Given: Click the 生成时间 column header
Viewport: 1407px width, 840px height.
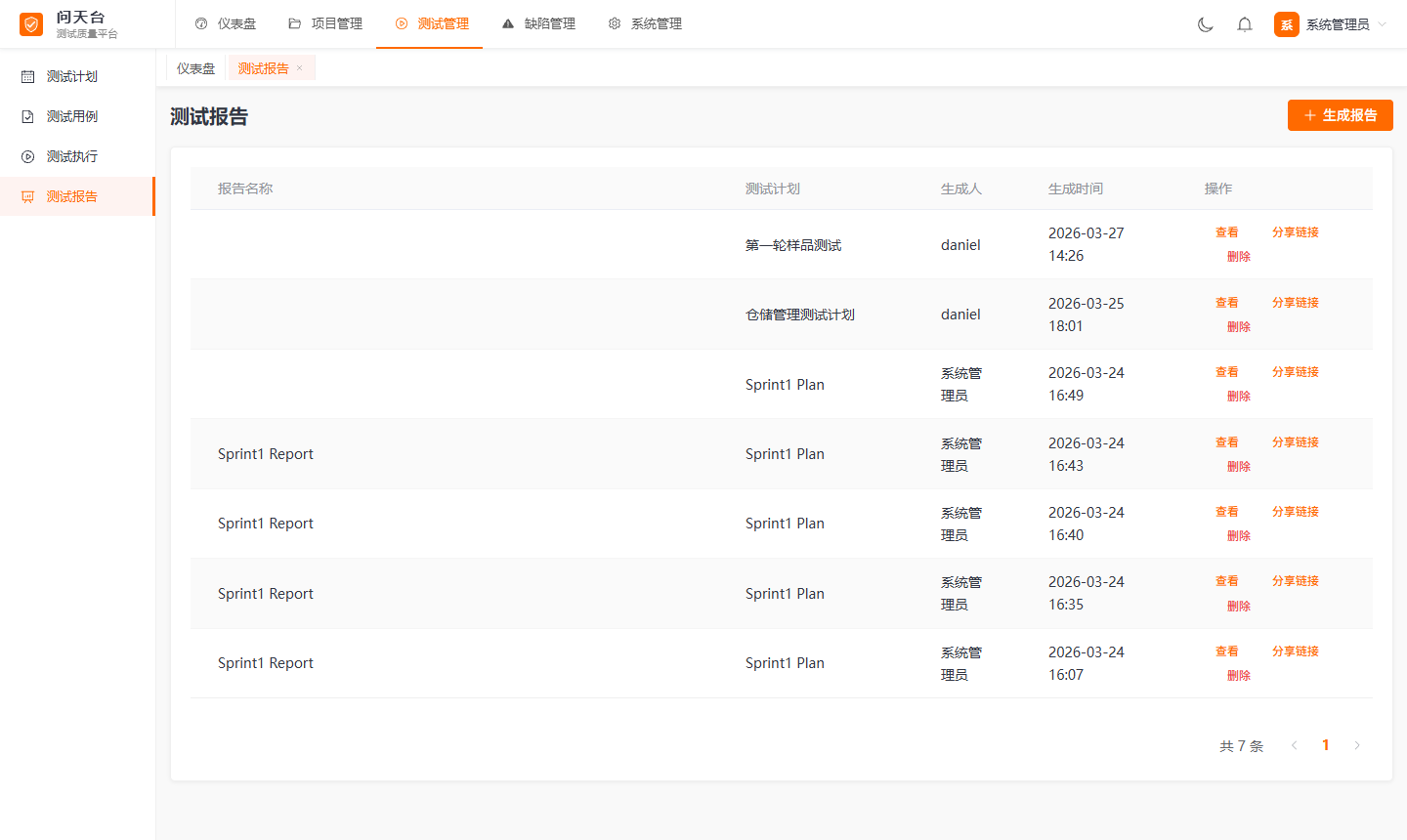Looking at the screenshot, I should (x=1076, y=189).
